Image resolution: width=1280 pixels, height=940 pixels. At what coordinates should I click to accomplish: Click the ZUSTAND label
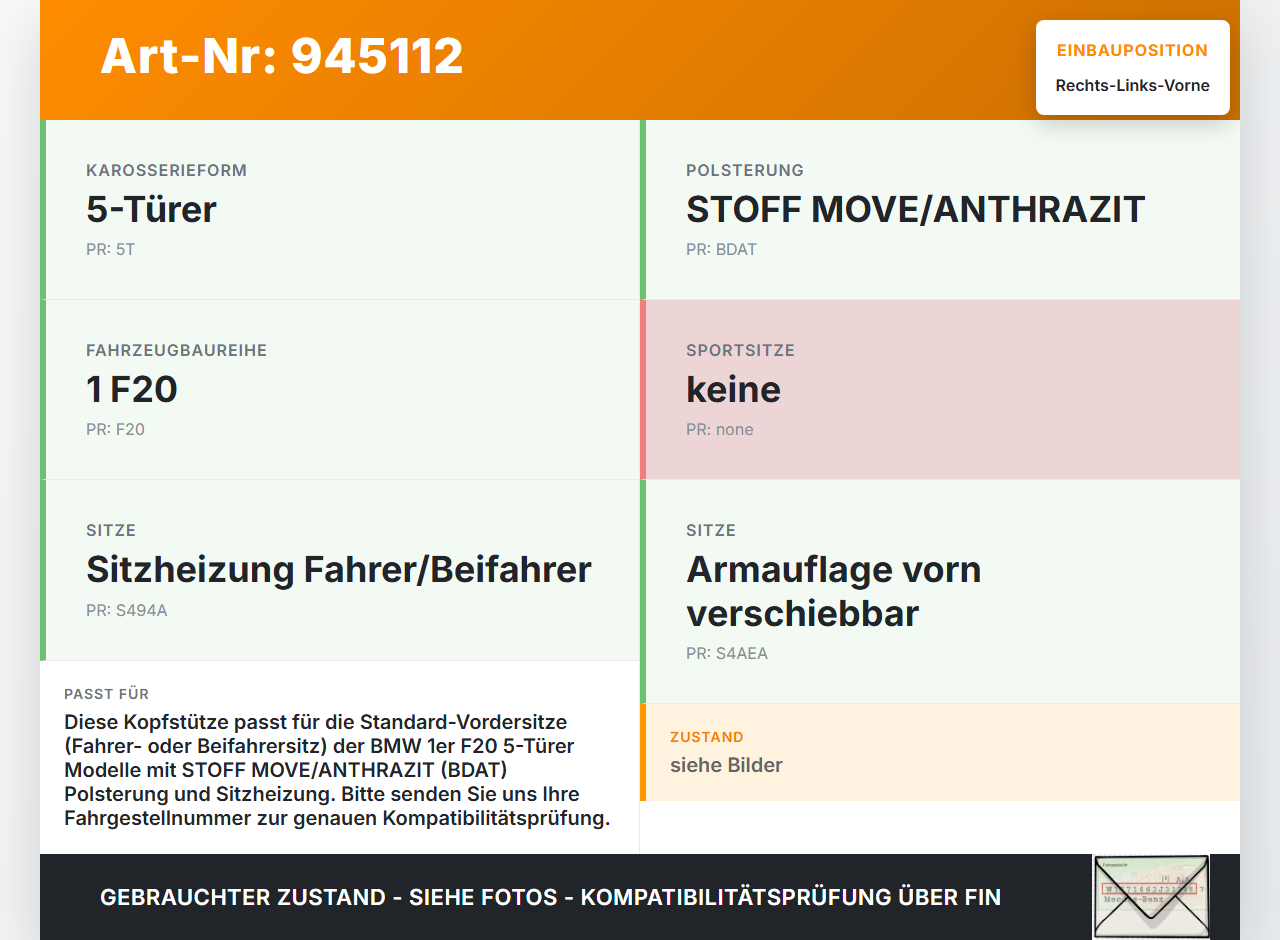[707, 737]
